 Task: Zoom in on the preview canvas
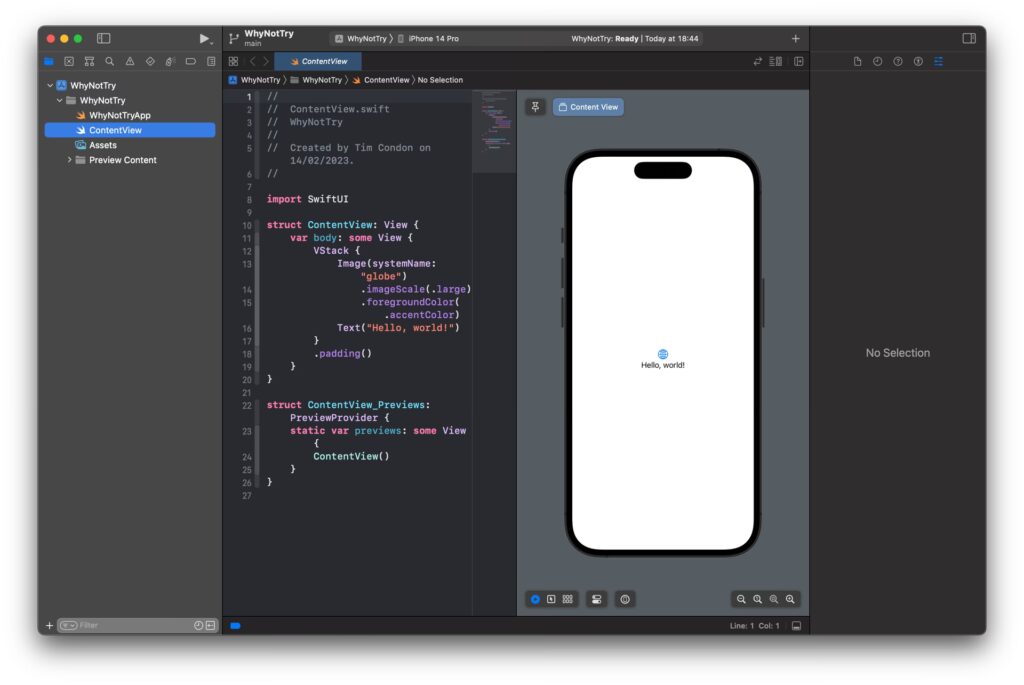(x=790, y=599)
